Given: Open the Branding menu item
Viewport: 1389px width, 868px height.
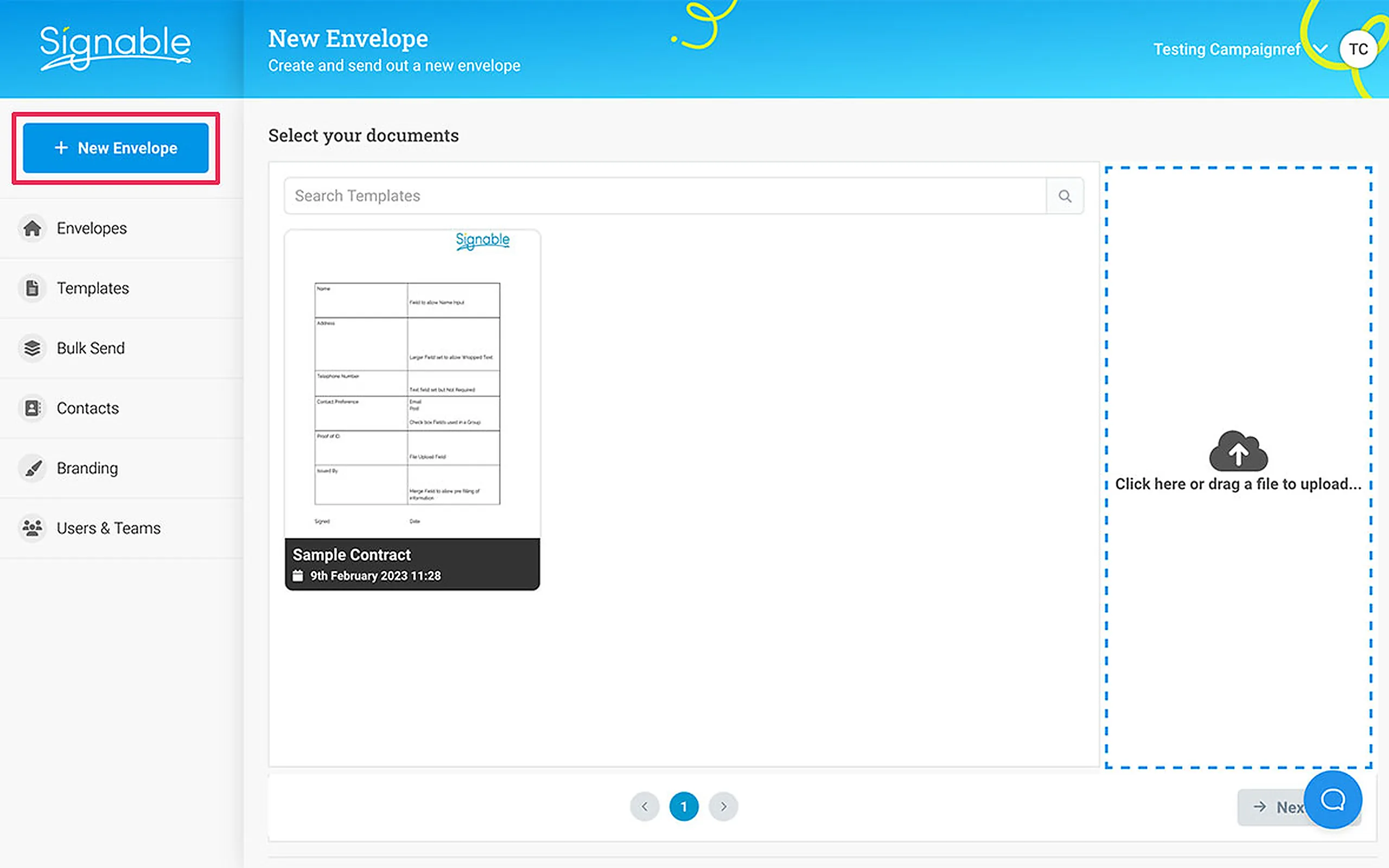Looking at the screenshot, I should coord(122,468).
